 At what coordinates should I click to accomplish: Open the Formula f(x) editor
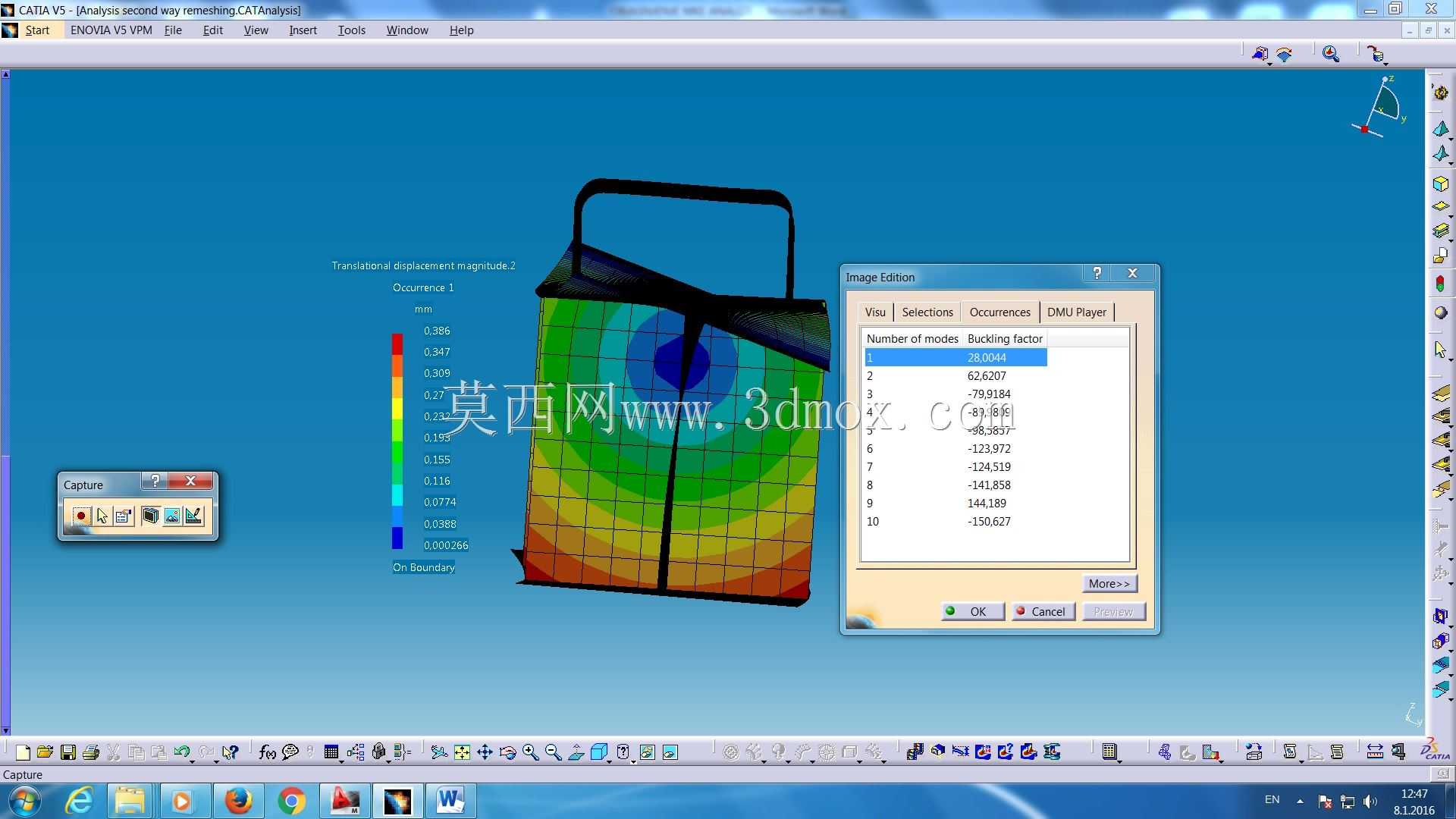pyautogui.click(x=267, y=752)
